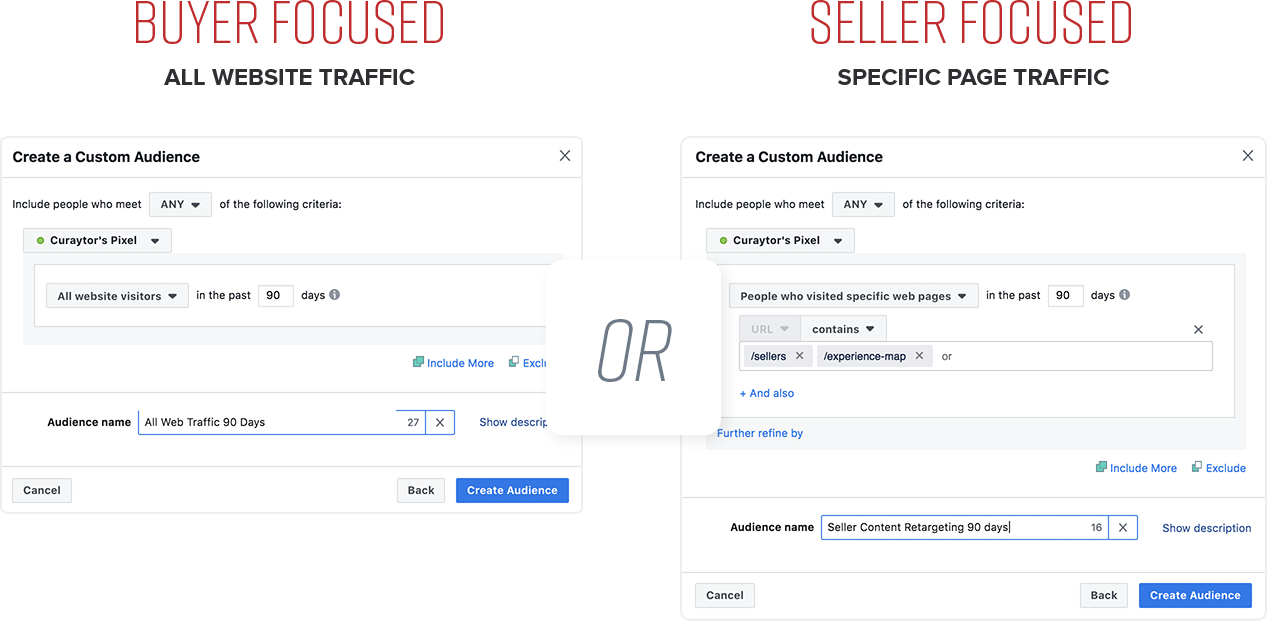Remove the /sellers URL tag
Viewport: 1267px width, 621px height.
tap(799, 356)
